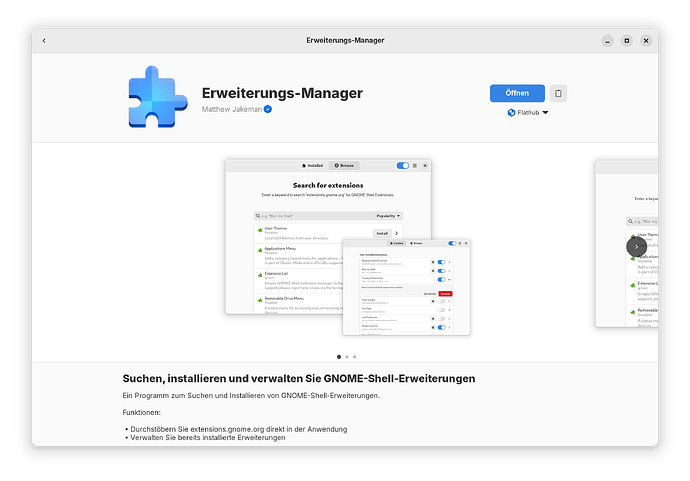The image size is (690, 481).
Task: Show next screenshot with round arrow button
Action: [636, 247]
